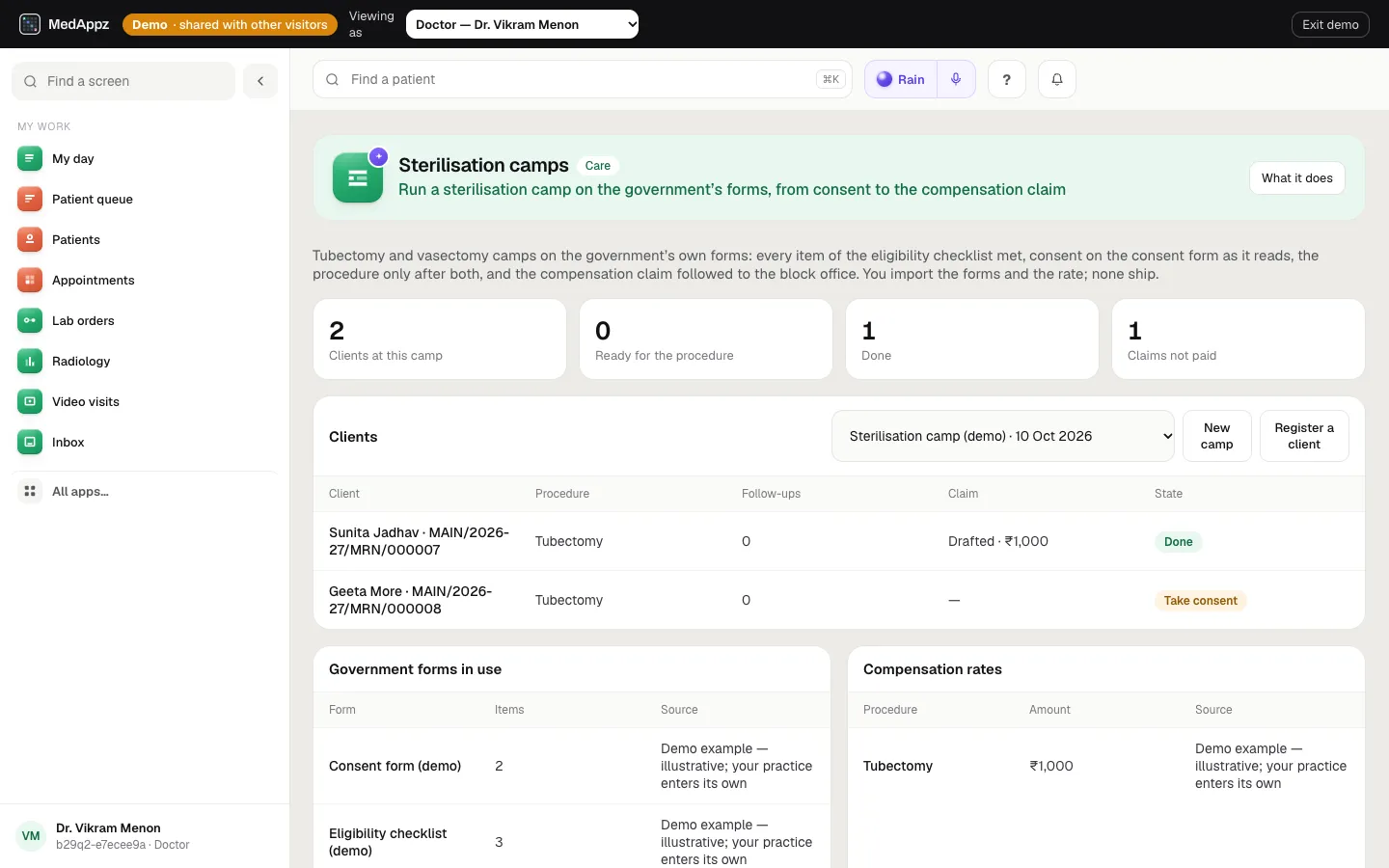Go to Patients in sidebar
Screen dimensions: 1389x868
(145, 239)
